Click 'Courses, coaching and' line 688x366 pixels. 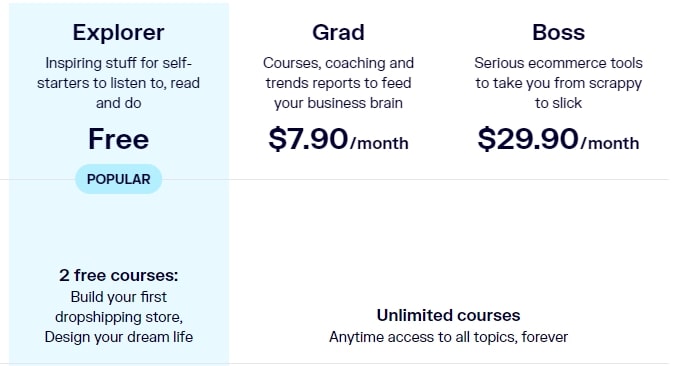tap(338, 63)
